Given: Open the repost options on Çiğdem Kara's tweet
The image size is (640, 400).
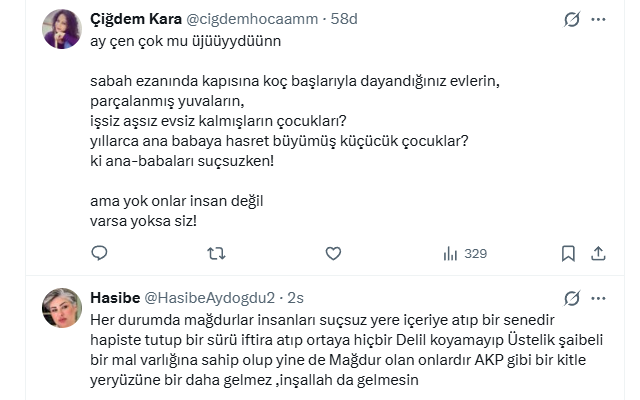Looking at the screenshot, I should [x=215, y=254].
